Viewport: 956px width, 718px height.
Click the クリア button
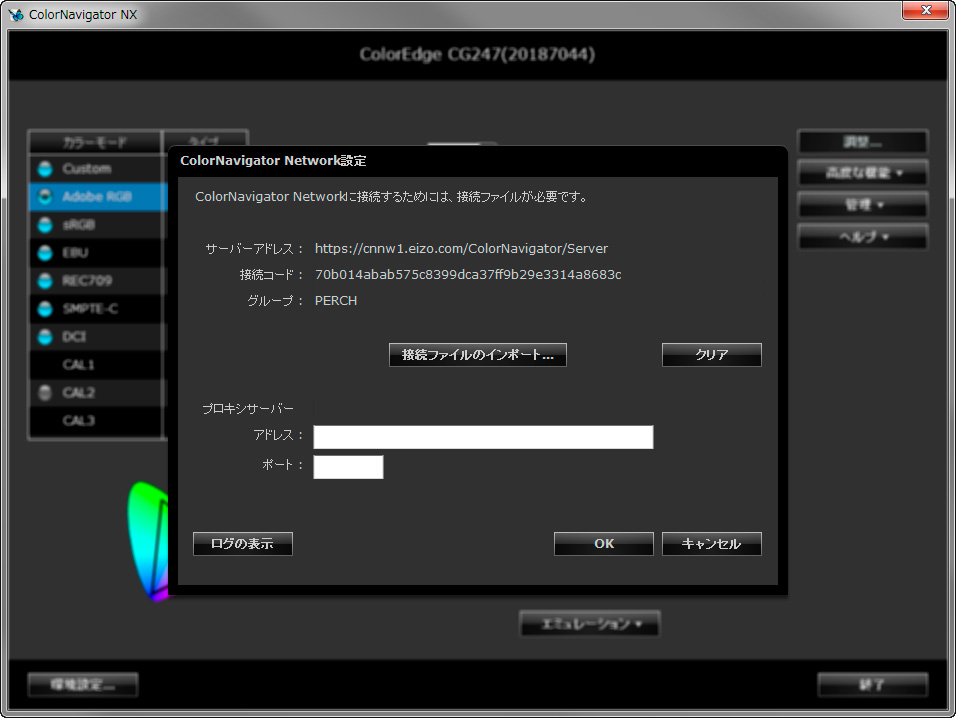[x=712, y=355]
